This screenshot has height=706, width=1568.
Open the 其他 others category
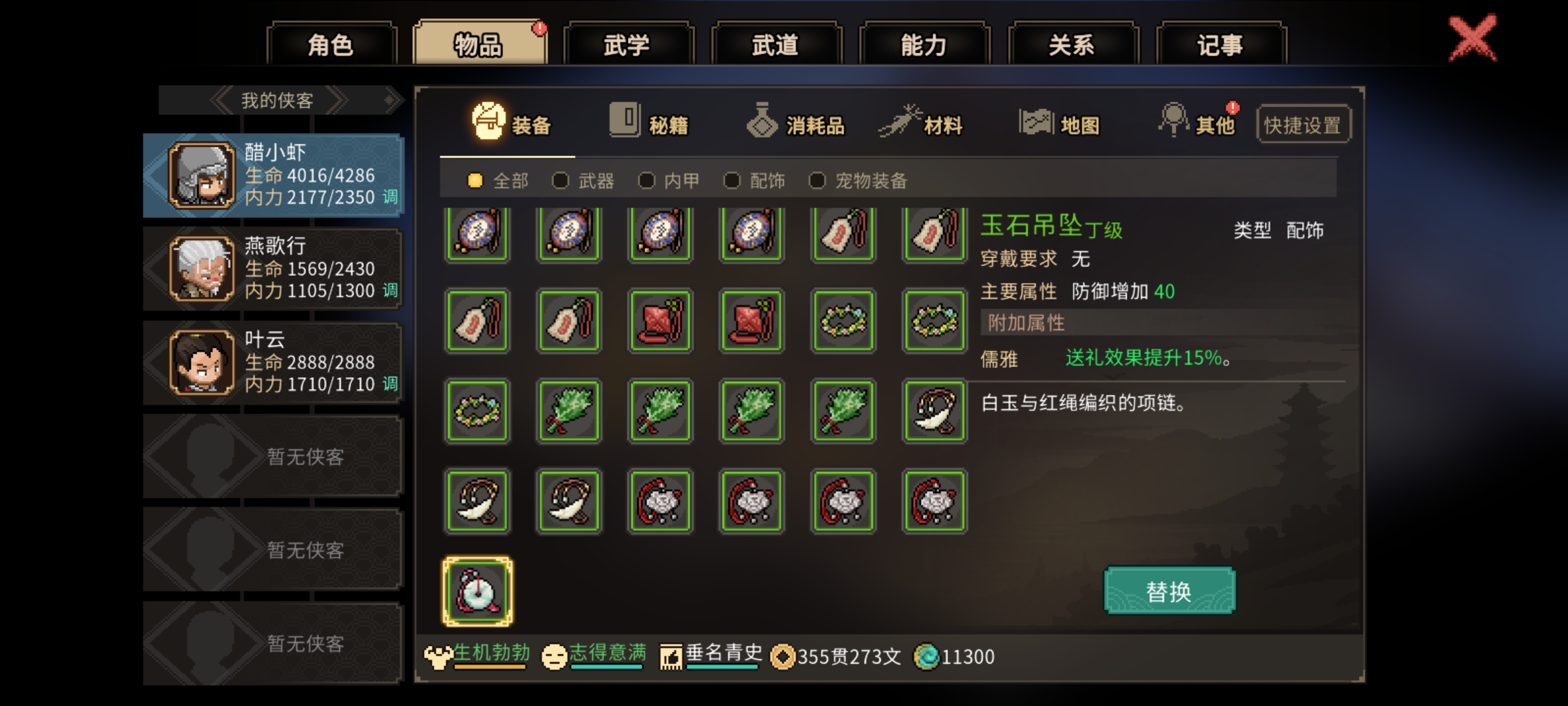pyautogui.click(x=1197, y=122)
